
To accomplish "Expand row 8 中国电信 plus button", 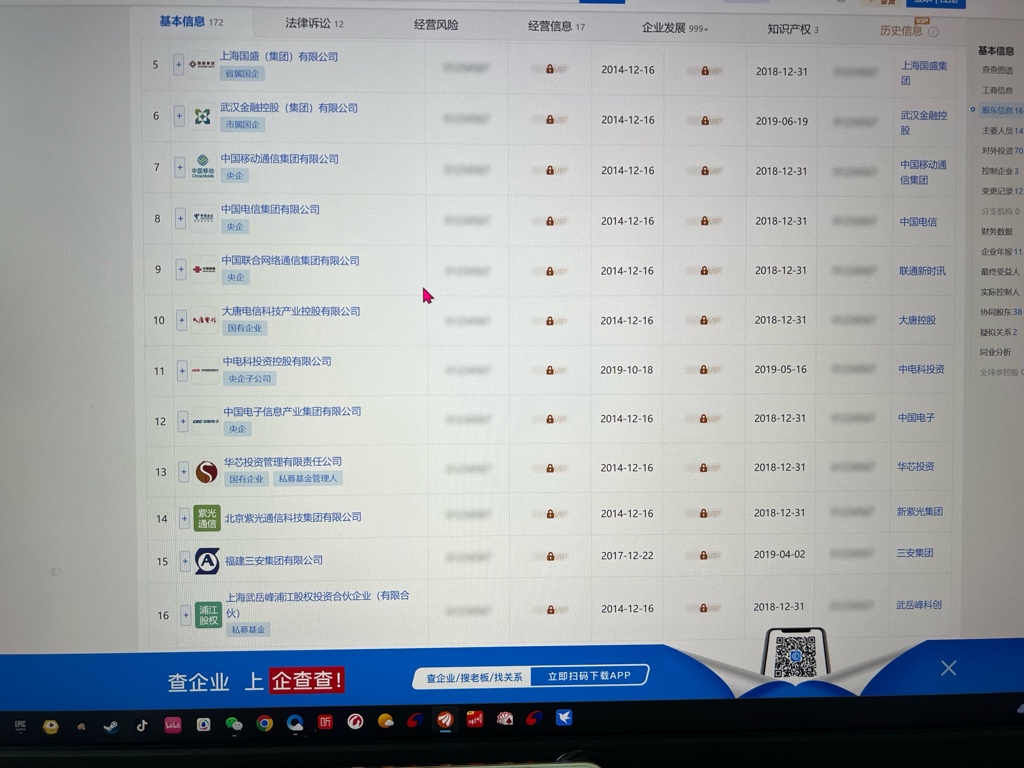I will pos(180,218).
